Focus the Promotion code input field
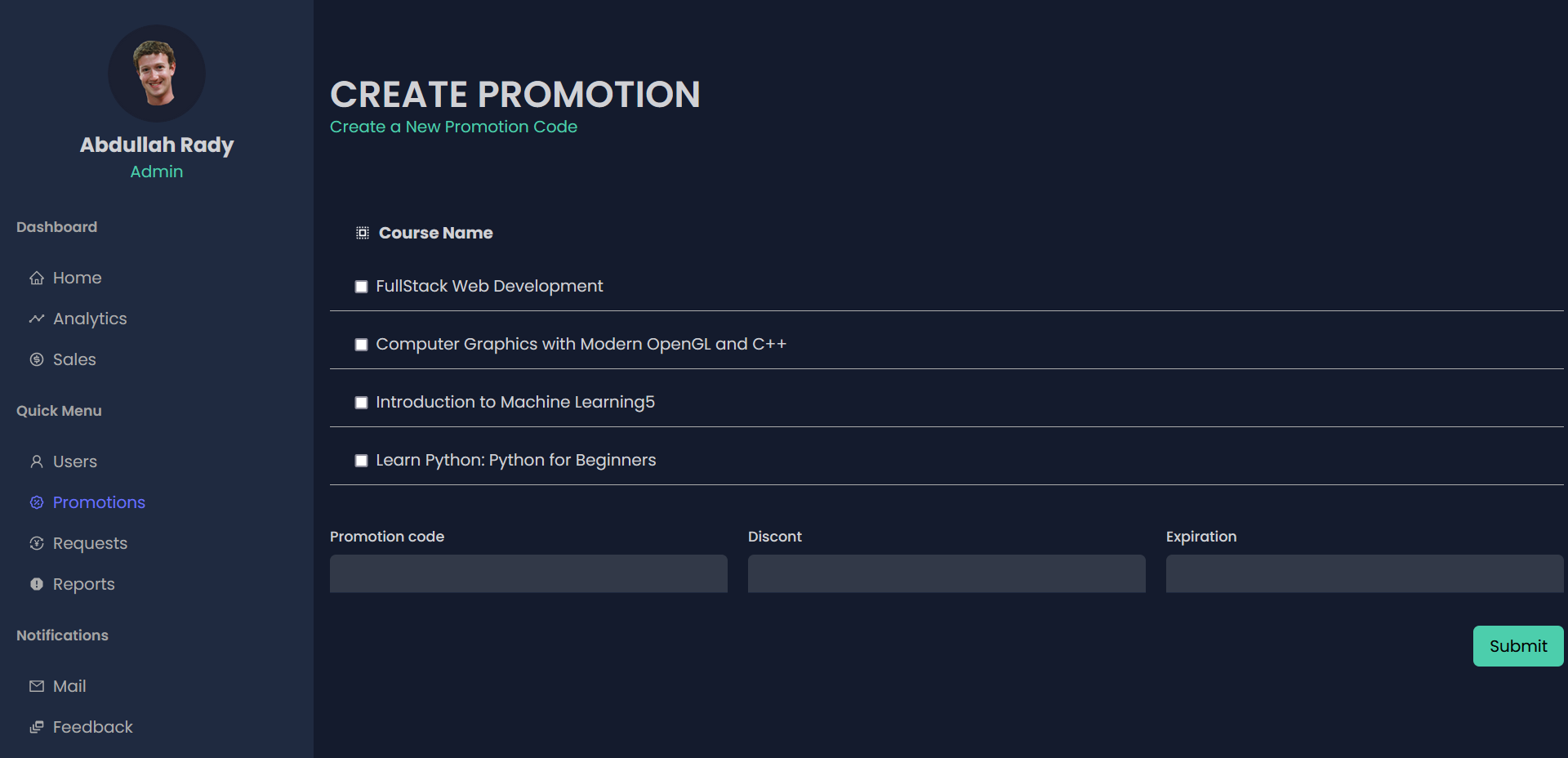 point(528,573)
